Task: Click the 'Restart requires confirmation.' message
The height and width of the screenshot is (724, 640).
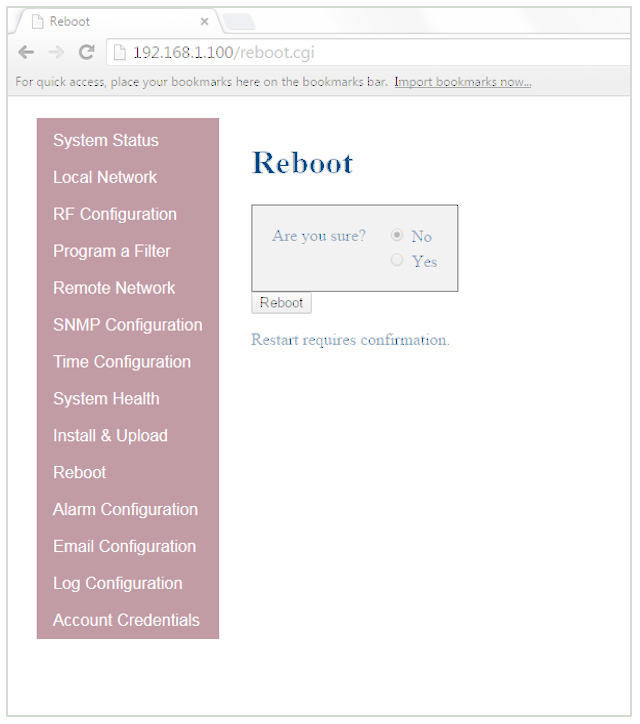Action: [x=350, y=340]
